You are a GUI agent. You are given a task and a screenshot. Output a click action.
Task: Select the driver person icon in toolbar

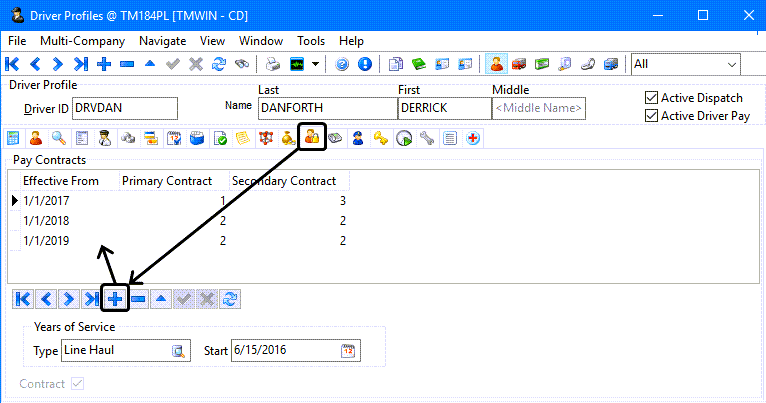tap(496, 64)
